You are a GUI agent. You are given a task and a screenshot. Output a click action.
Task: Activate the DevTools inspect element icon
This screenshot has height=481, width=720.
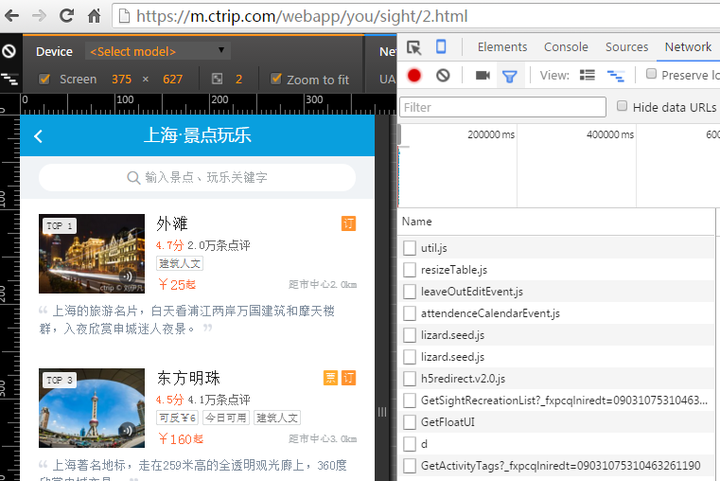click(413, 47)
